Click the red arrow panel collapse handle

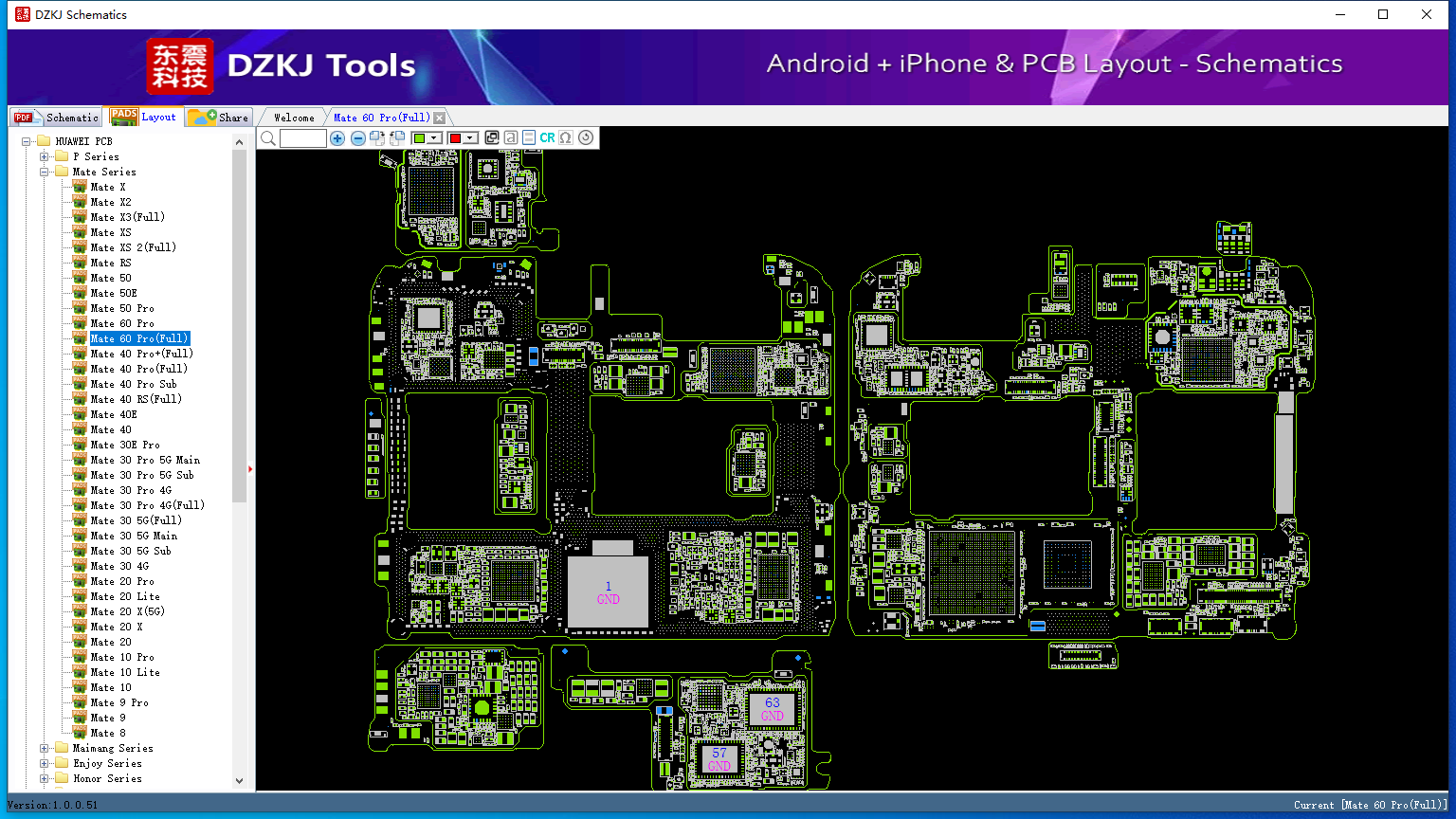coord(250,469)
